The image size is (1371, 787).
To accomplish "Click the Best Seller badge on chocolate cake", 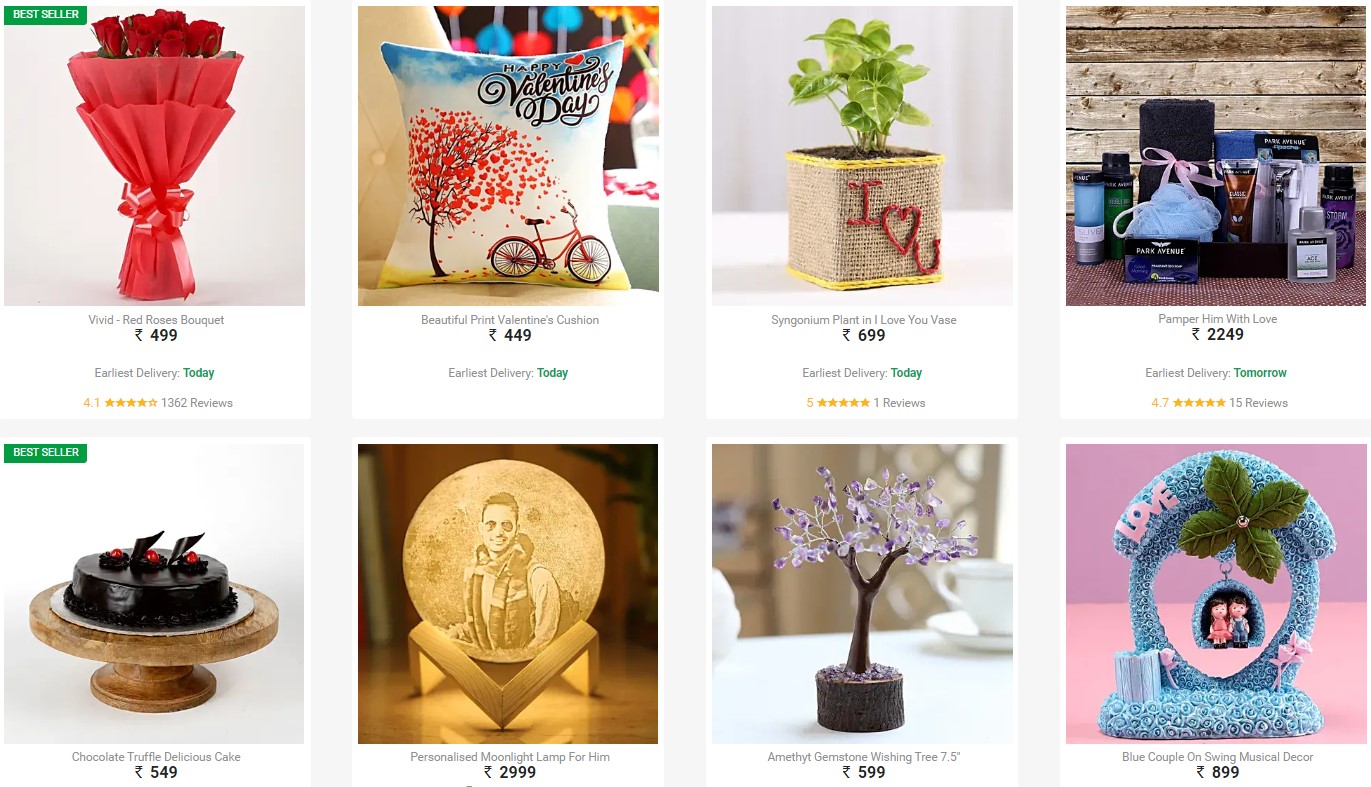I will (46, 452).
